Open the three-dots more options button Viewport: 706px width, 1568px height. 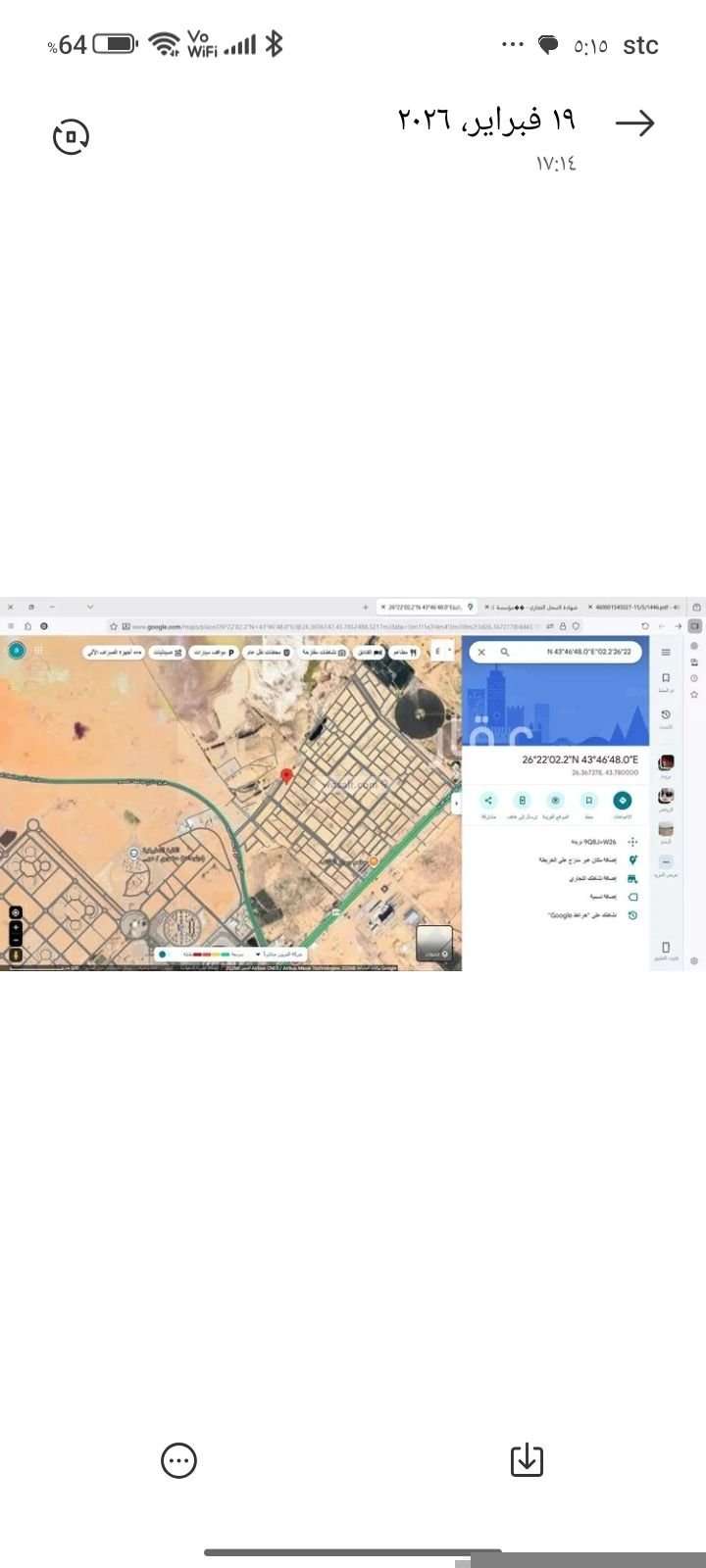(178, 1460)
